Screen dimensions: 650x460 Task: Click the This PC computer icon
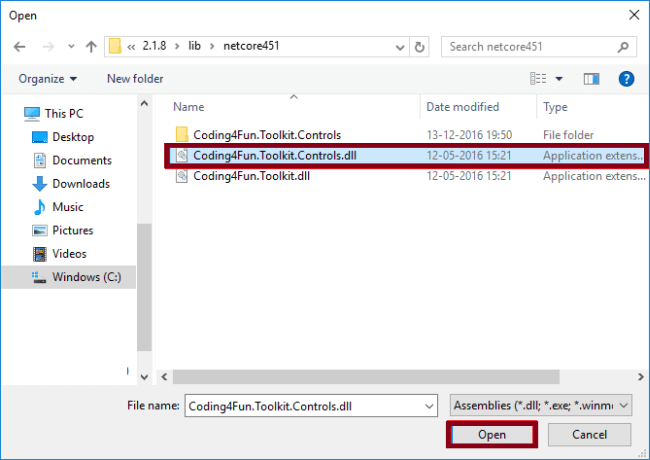click(32, 114)
